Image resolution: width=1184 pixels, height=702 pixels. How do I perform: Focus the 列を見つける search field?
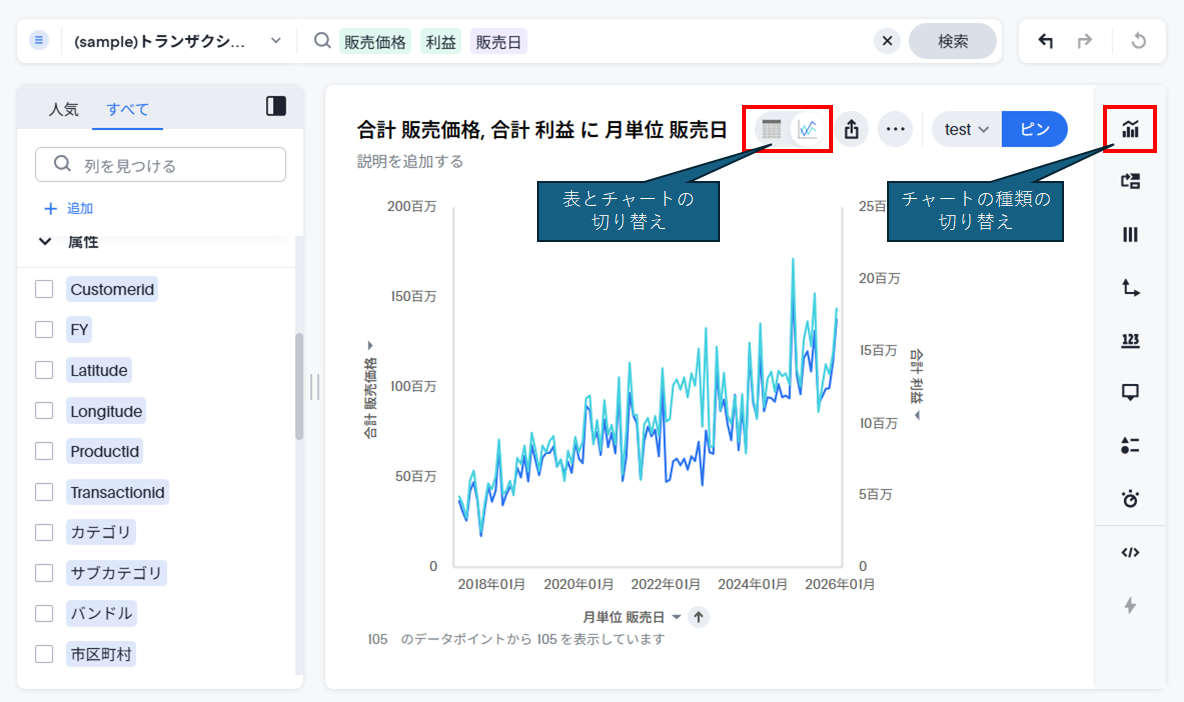(x=161, y=165)
